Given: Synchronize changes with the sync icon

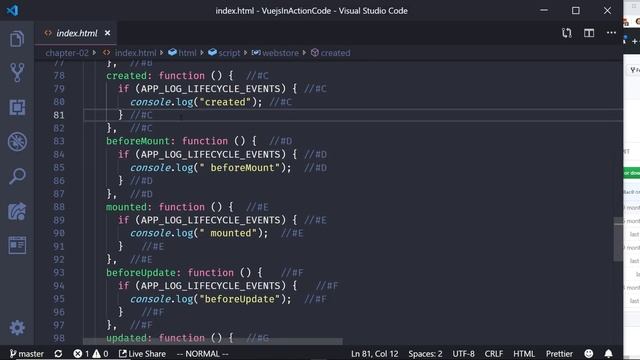Looking at the screenshot, I should click(x=58, y=353).
